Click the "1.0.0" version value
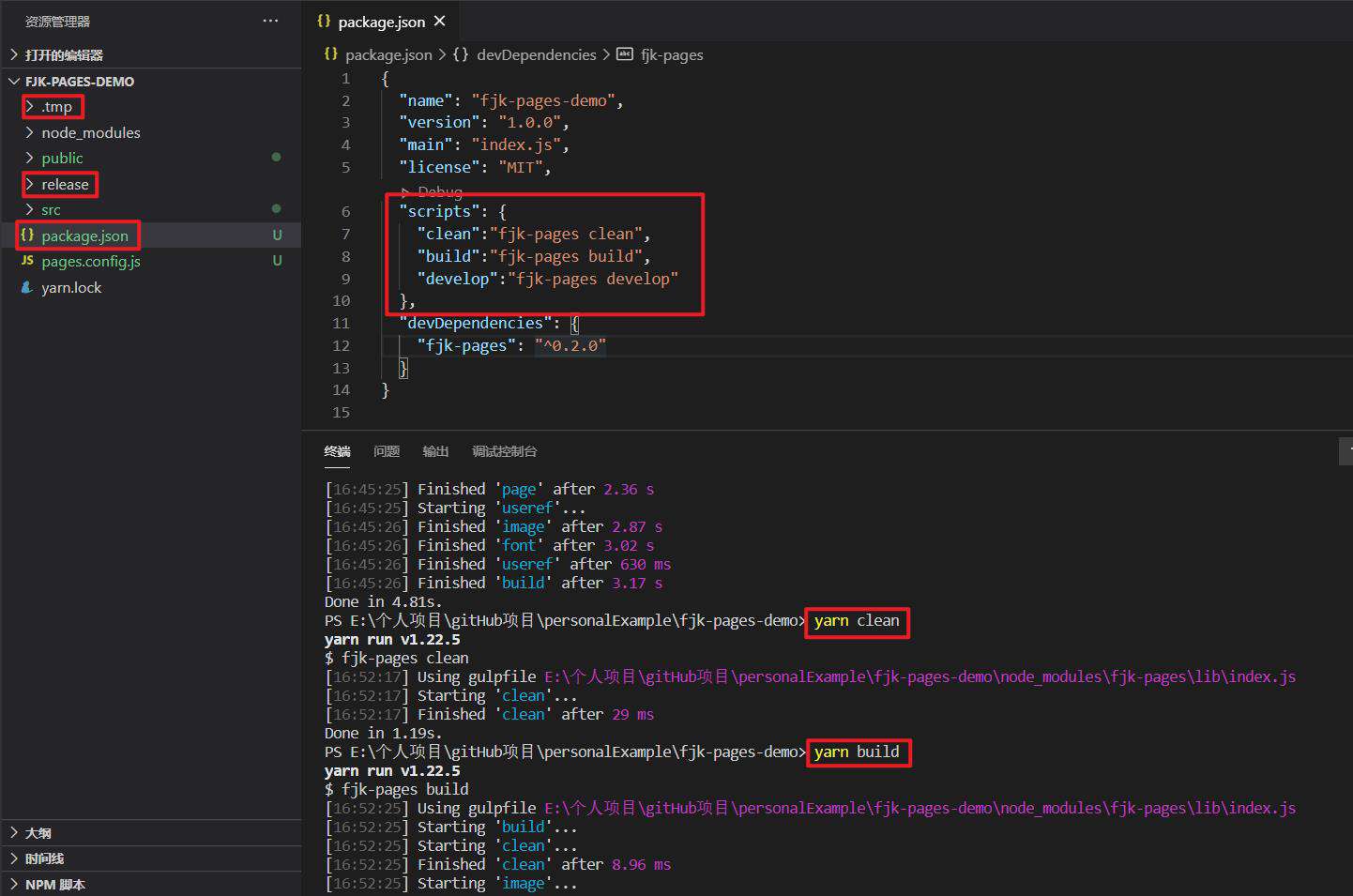This screenshot has width=1353, height=896. (529, 122)
